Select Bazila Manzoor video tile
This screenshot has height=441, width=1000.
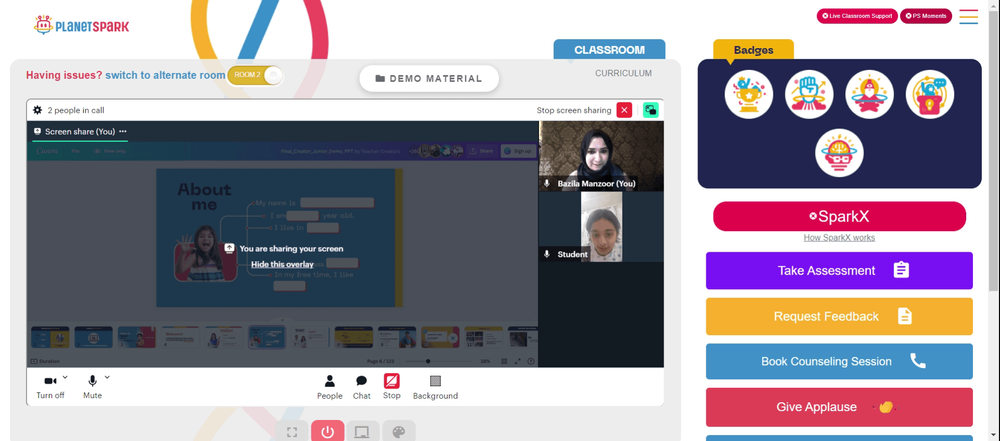601,156
